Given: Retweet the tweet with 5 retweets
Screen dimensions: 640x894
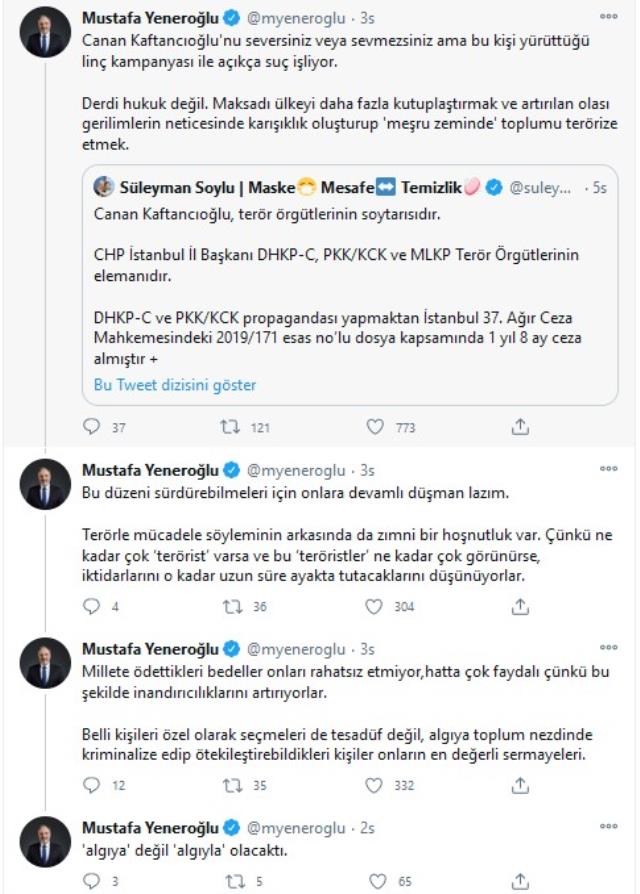Looking at the screenshot, I should coord(231,881).
